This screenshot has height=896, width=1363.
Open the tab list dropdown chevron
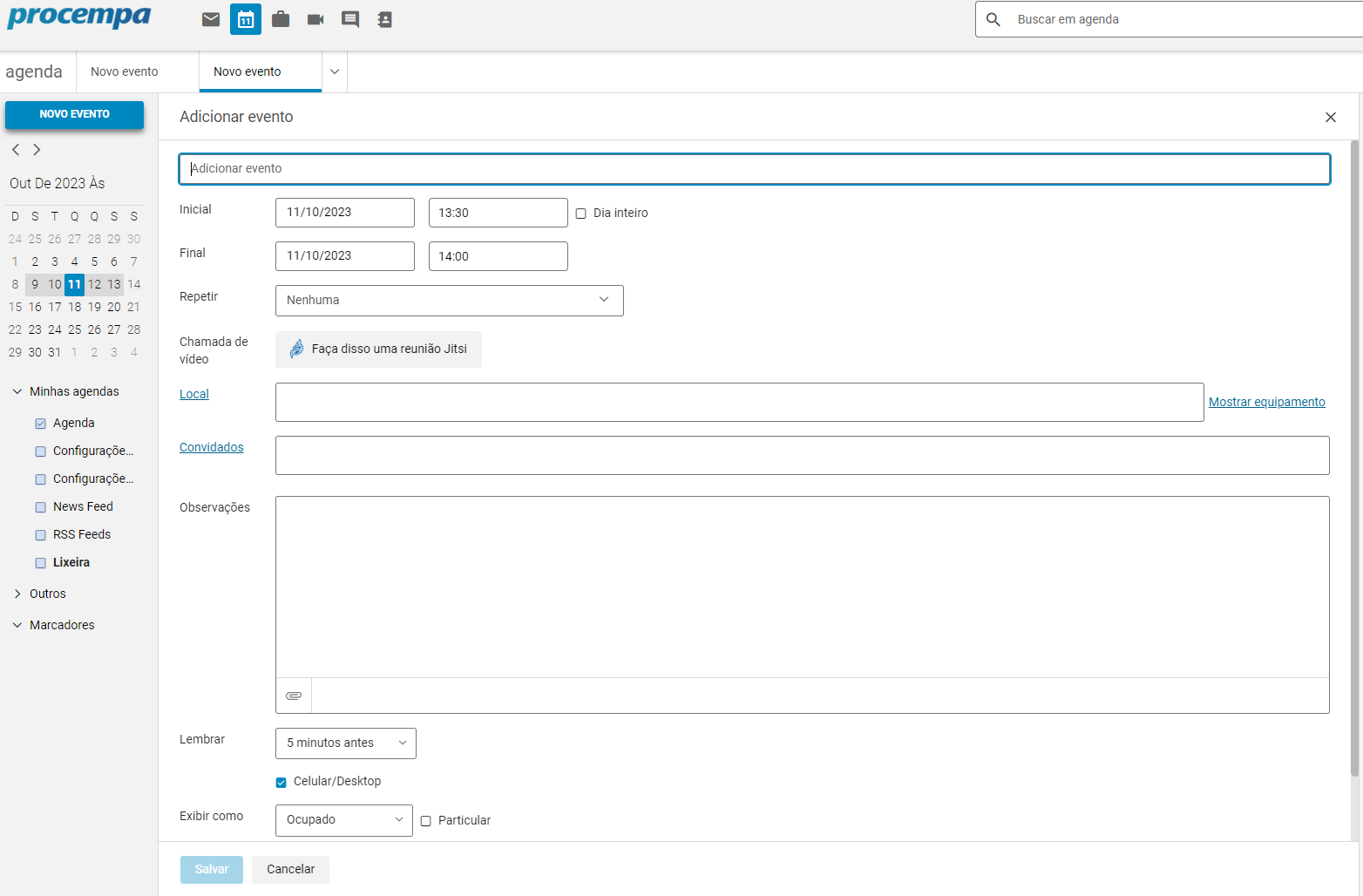[335, 71]
